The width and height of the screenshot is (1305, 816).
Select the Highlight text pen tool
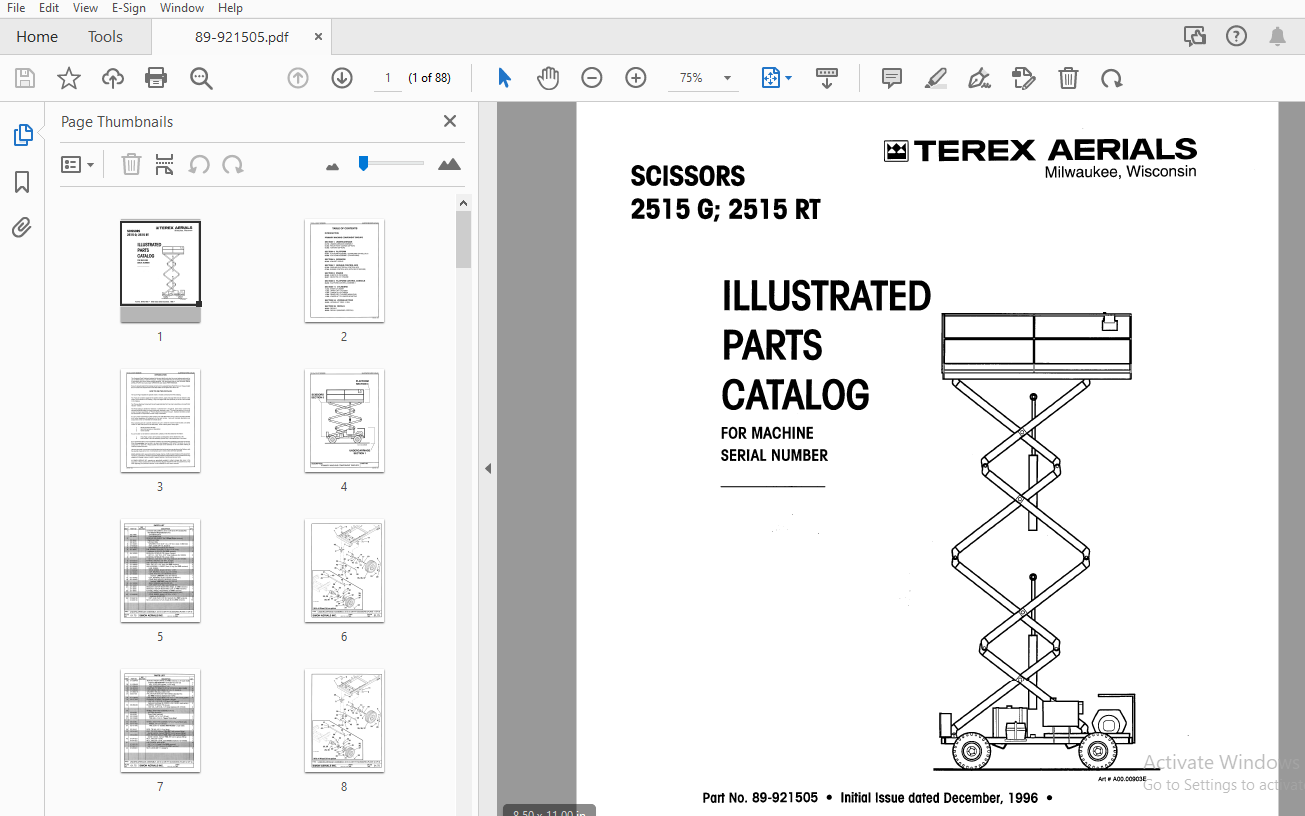coord(936,78)
